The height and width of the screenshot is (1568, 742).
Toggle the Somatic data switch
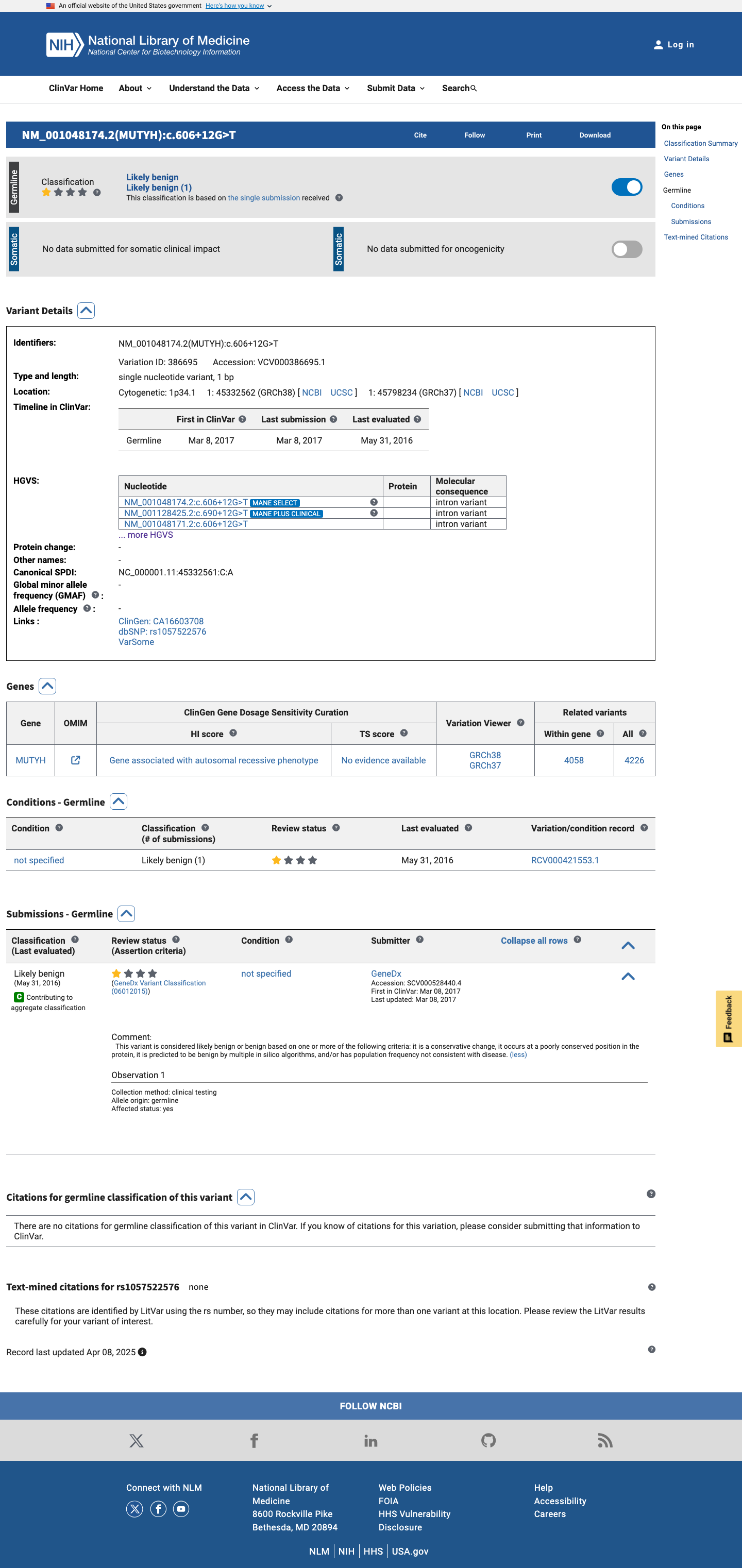pyautogui.click(x=627, y=249)
